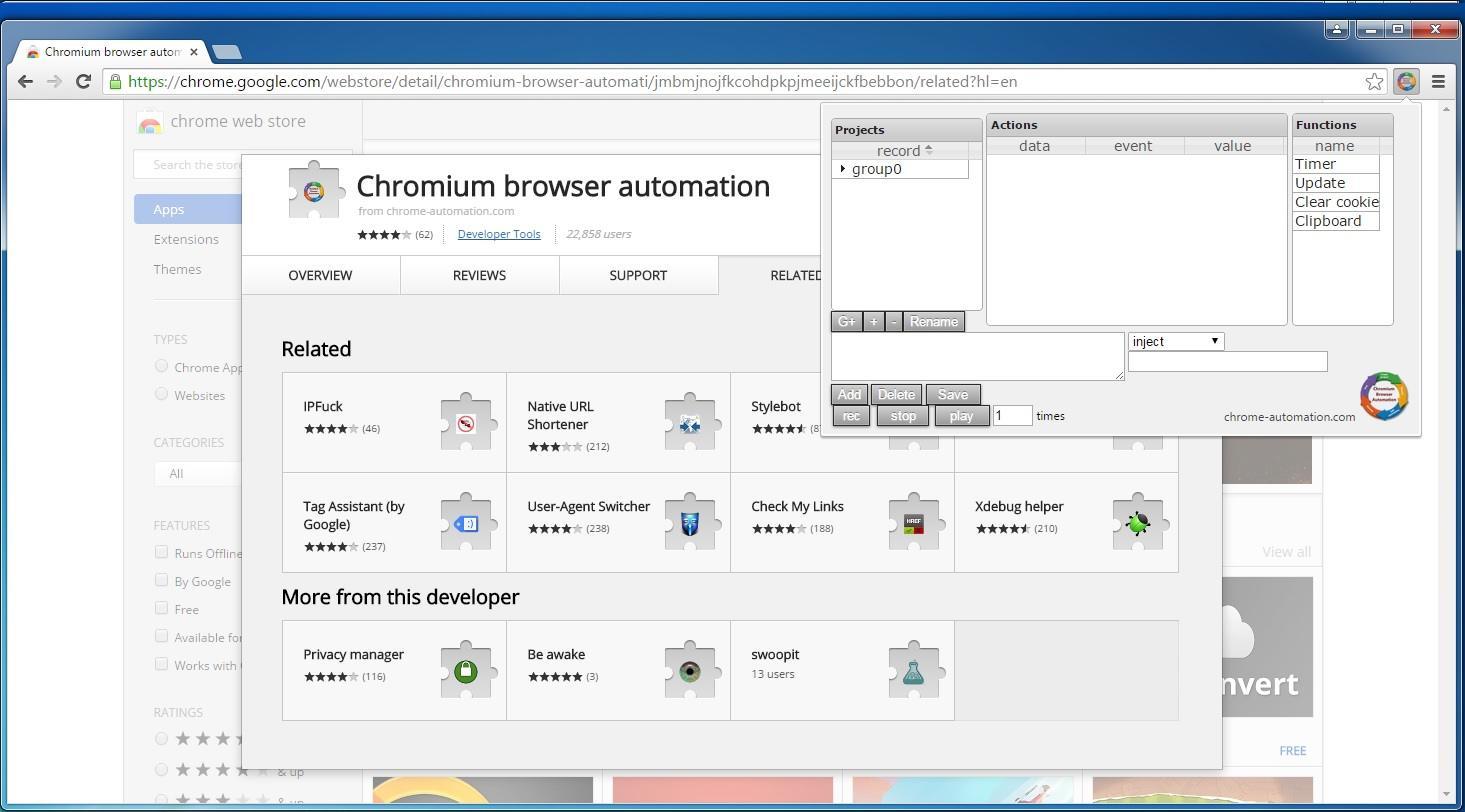Image resolution: width=1465 pixels, height=812 pixels.
Task: Enable the Runs Offline checkbox
Action: coord(161,552)
